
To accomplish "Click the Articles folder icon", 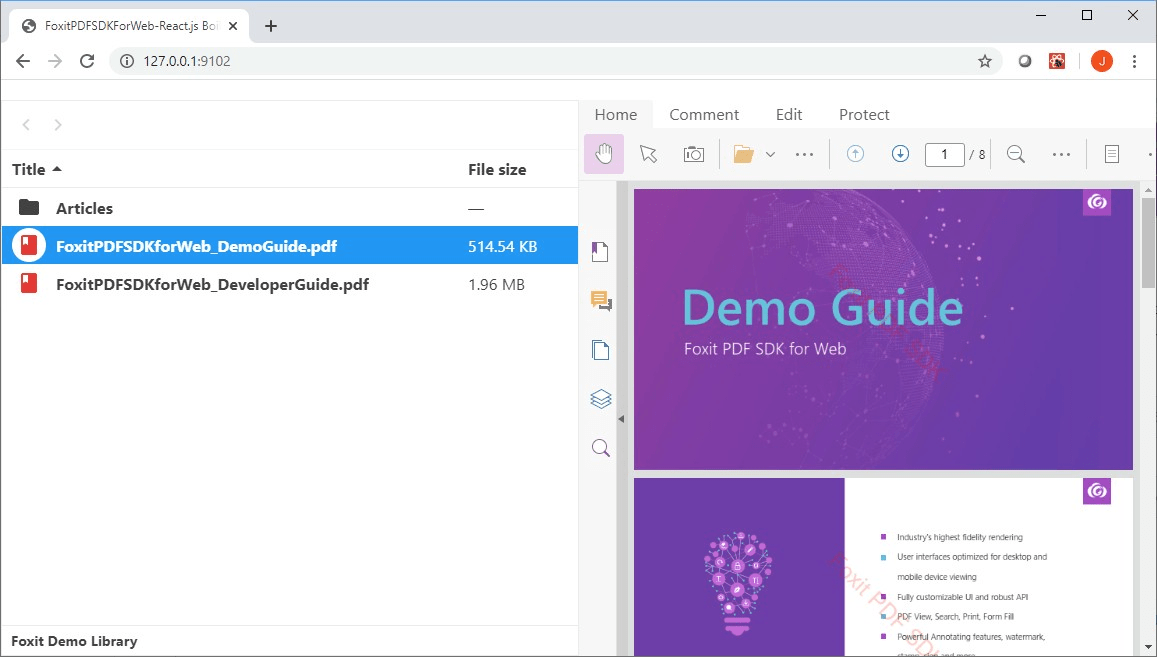I will (29, 207).
